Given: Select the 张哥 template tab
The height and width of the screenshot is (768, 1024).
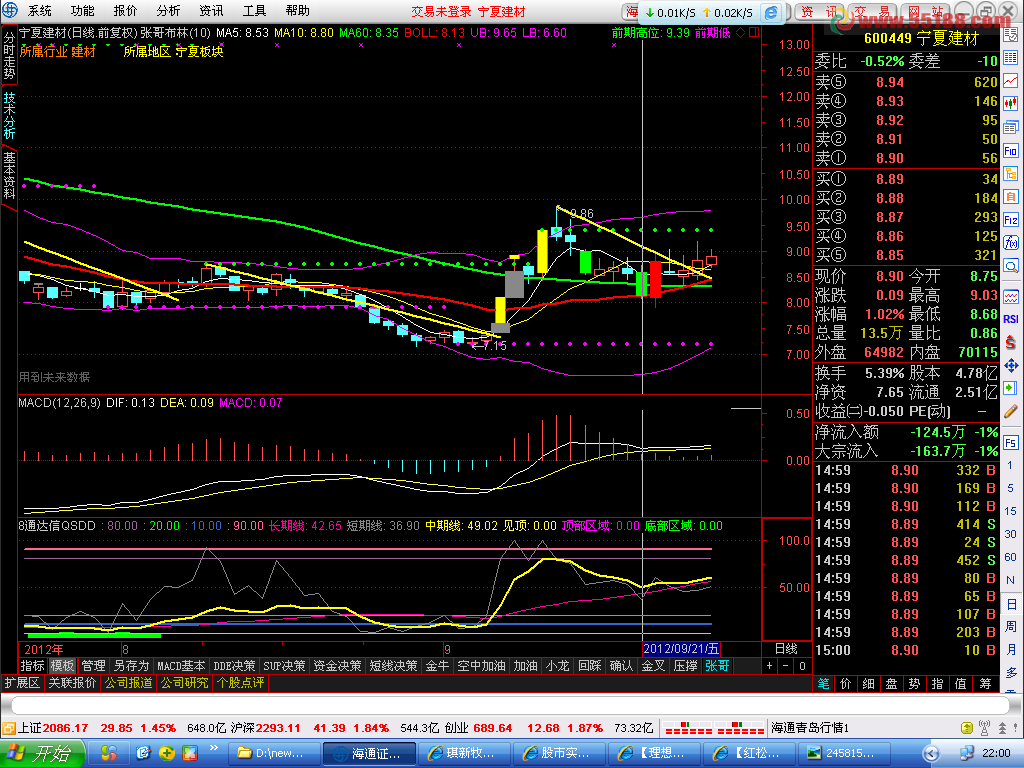Looking at the screenshot, I should coord(717,665).
